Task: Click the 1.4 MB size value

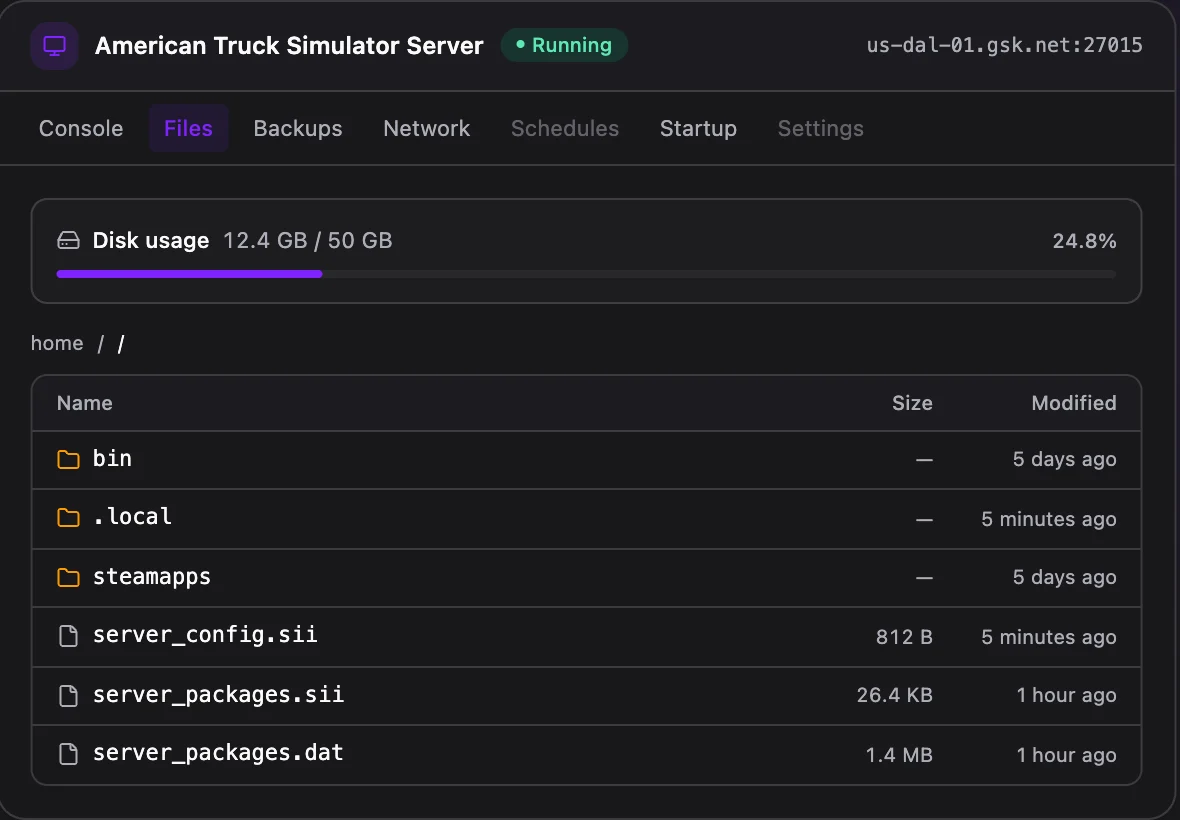Action: [x=899, y=755]
